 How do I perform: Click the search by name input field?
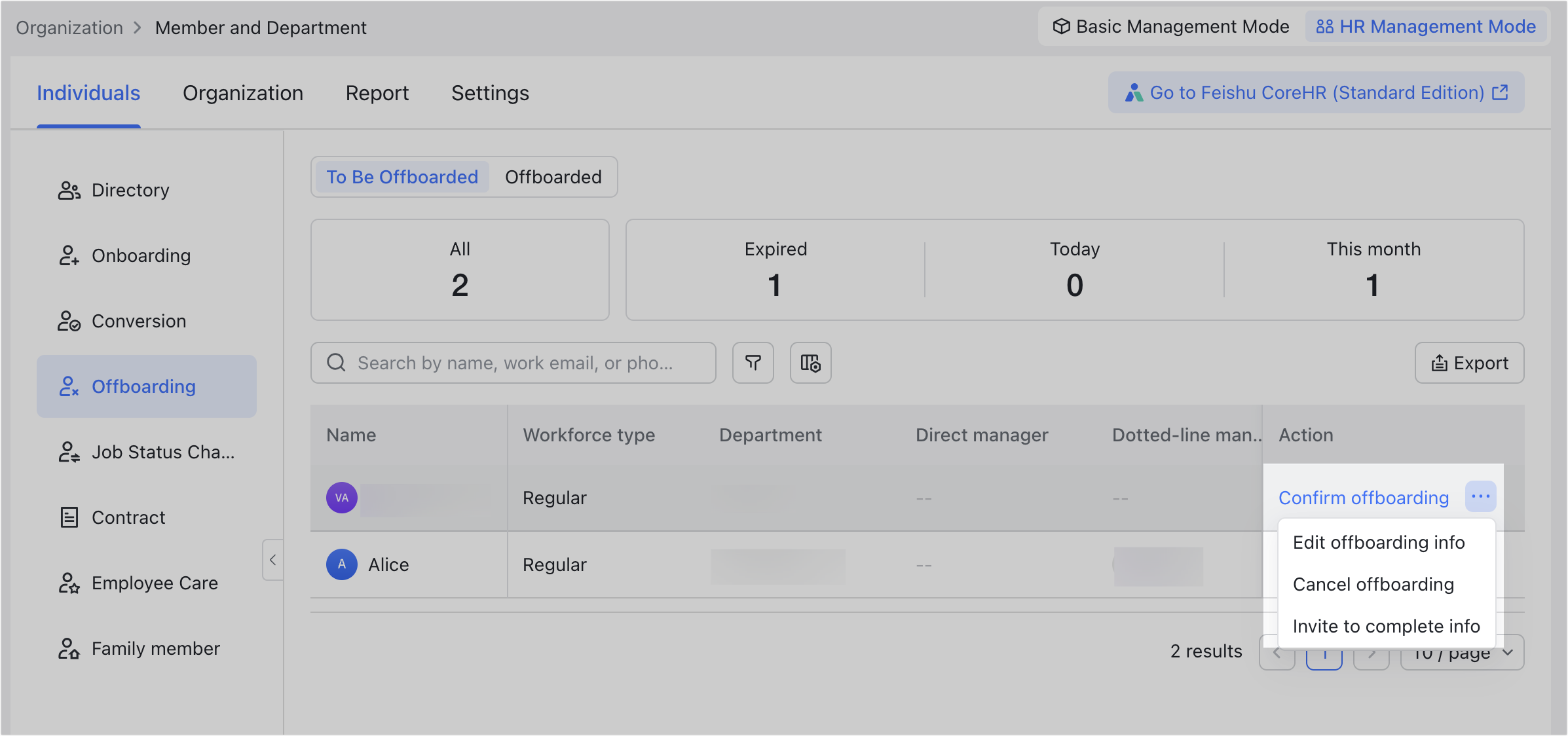click(x=514, y=363)
